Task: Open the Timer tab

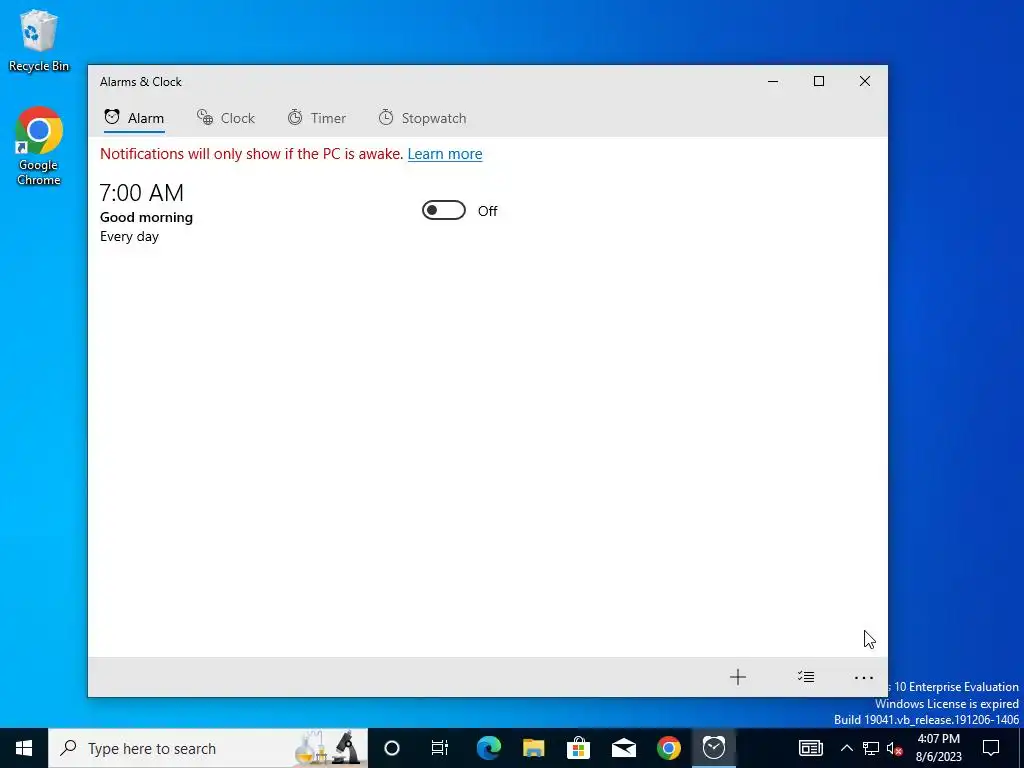Action: [317, 118]
